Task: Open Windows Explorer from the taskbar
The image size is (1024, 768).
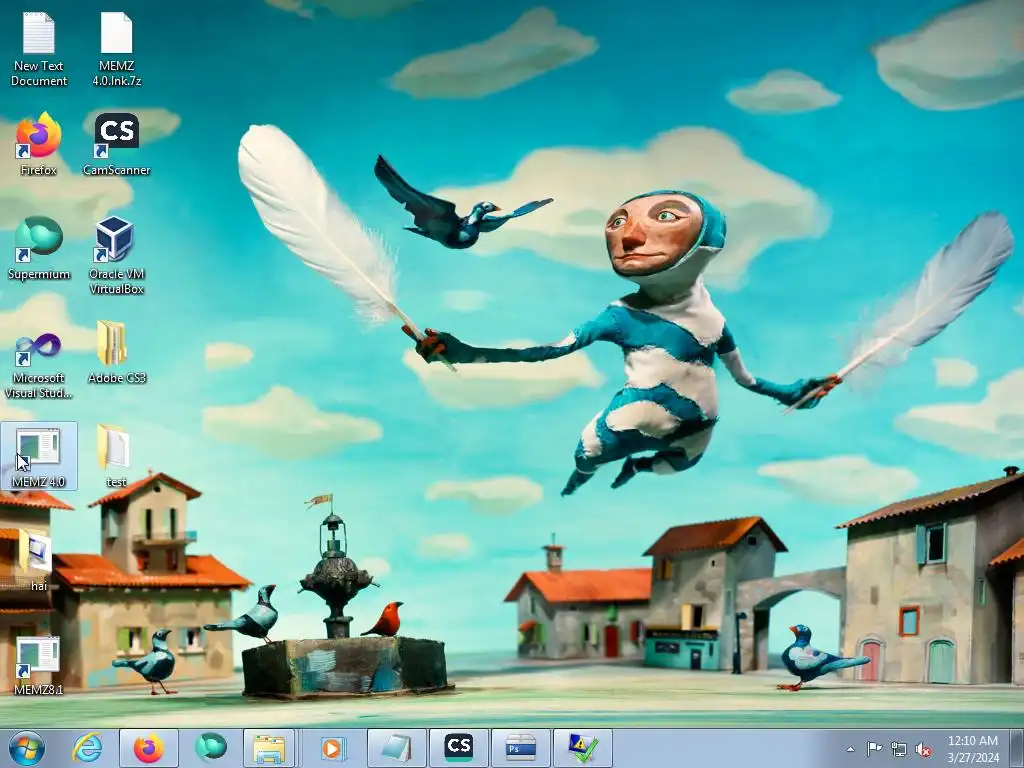Action: click(x=269, y=748)
